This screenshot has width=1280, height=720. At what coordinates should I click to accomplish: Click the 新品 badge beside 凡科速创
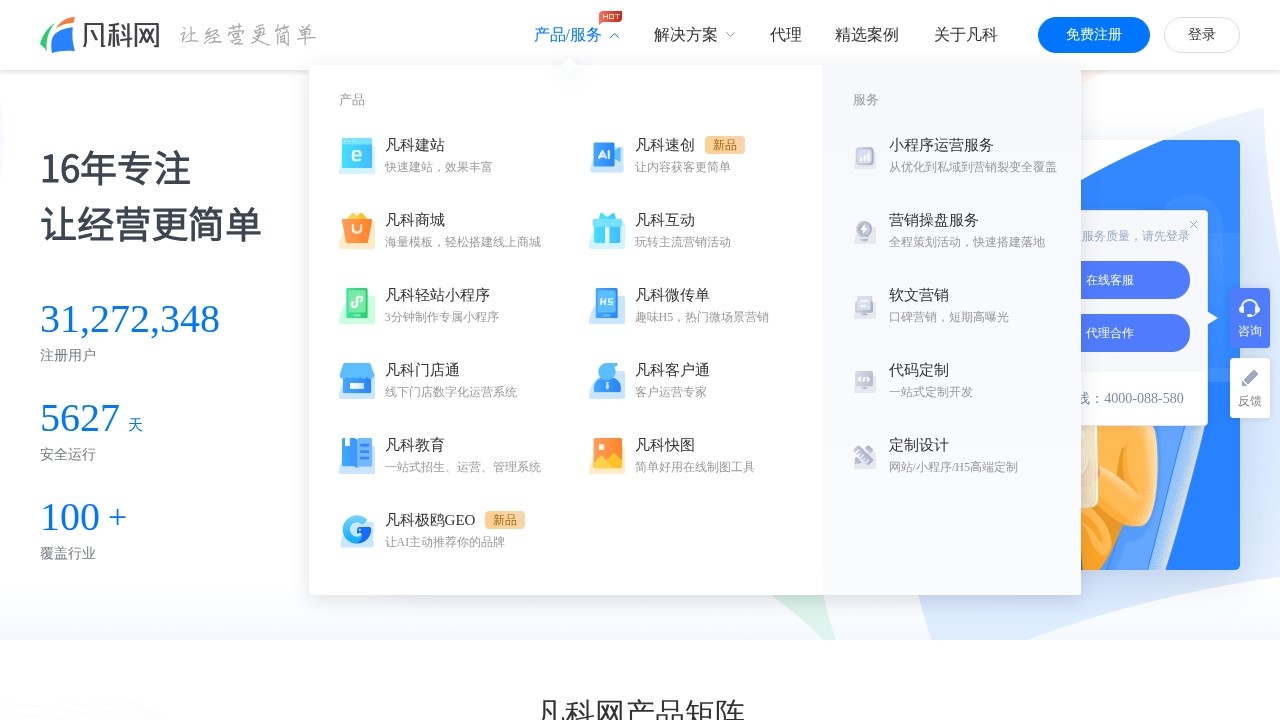(725, 145)
